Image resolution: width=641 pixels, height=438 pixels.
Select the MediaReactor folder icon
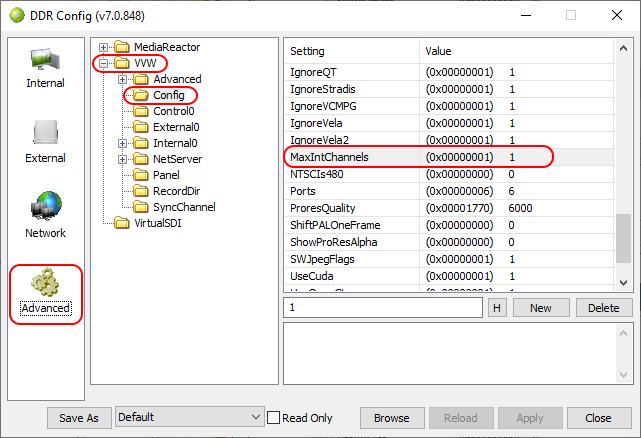click(122, 47)
